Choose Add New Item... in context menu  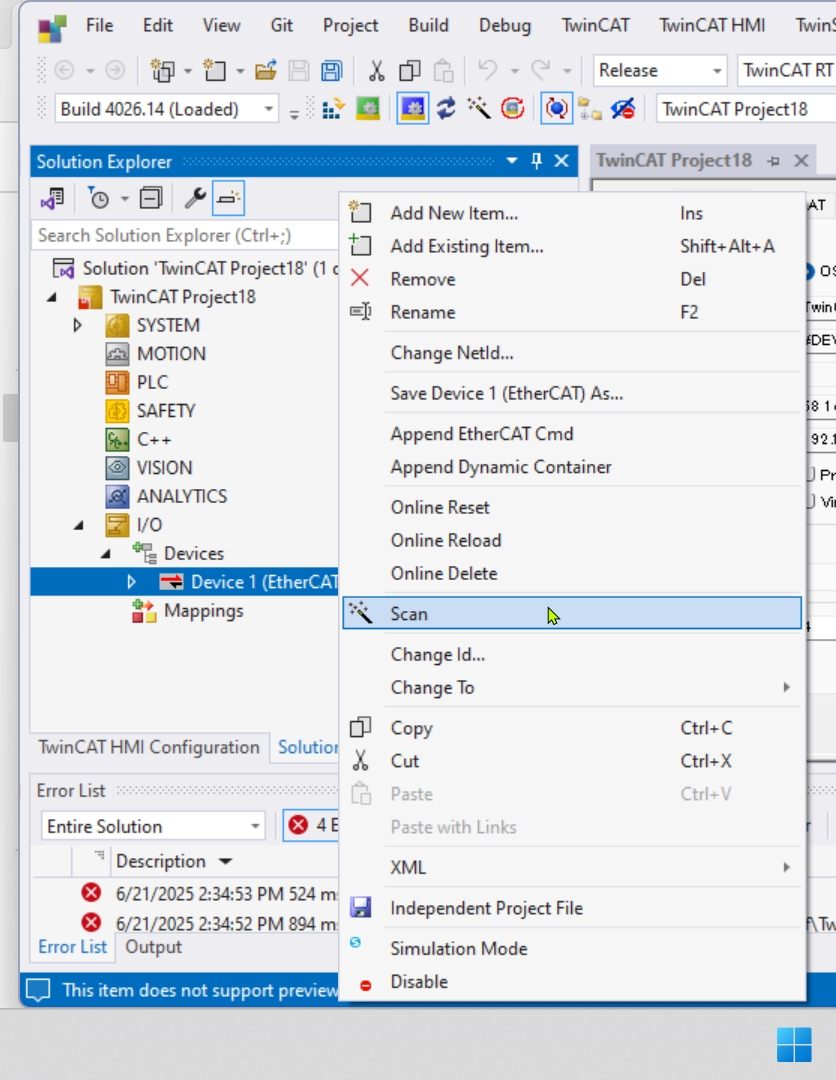click(x=572, y=213)
